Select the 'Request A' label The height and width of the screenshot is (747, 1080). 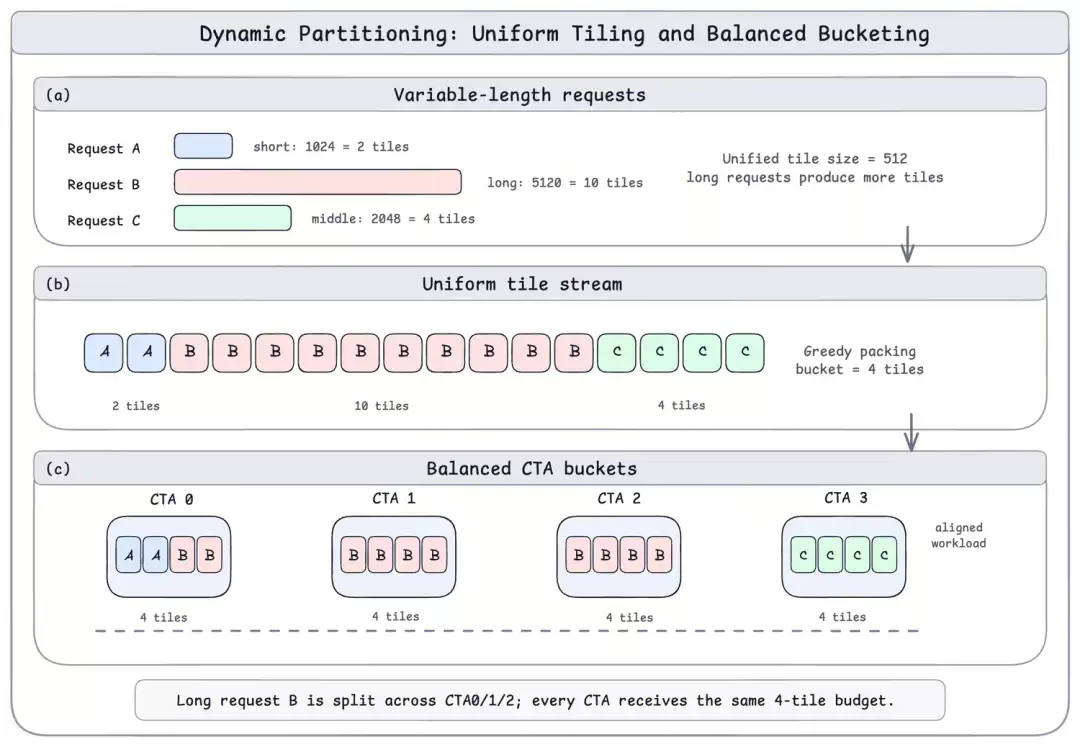click(103, 149)
